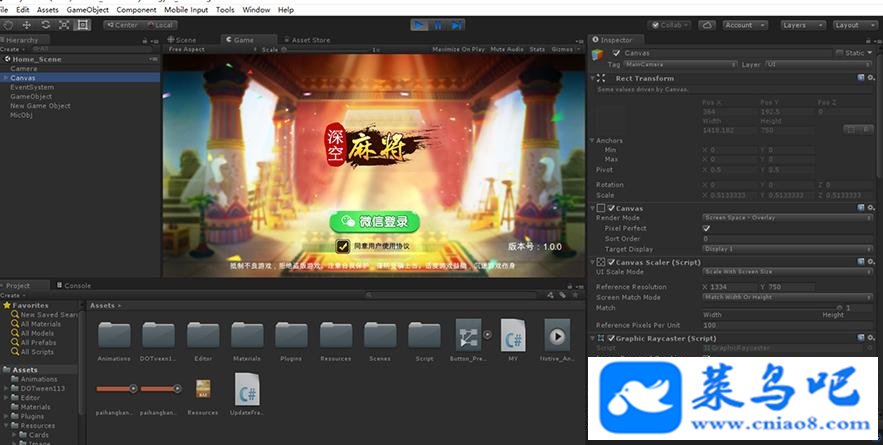This screenshot has width=883, height=445.
Task: Open the Component menu
Action: (x=137, y=10)
